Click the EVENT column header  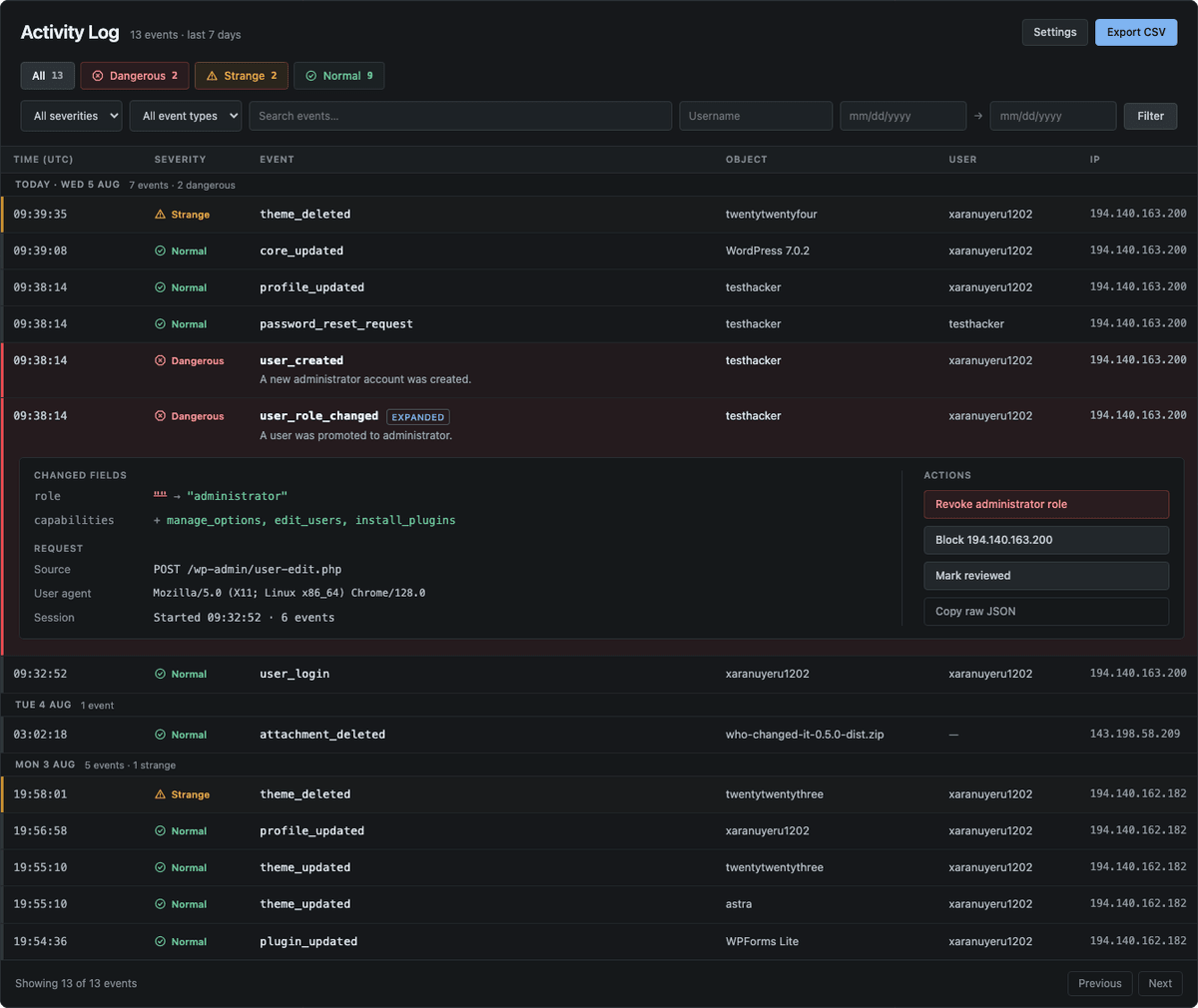[x=277, y=160]
